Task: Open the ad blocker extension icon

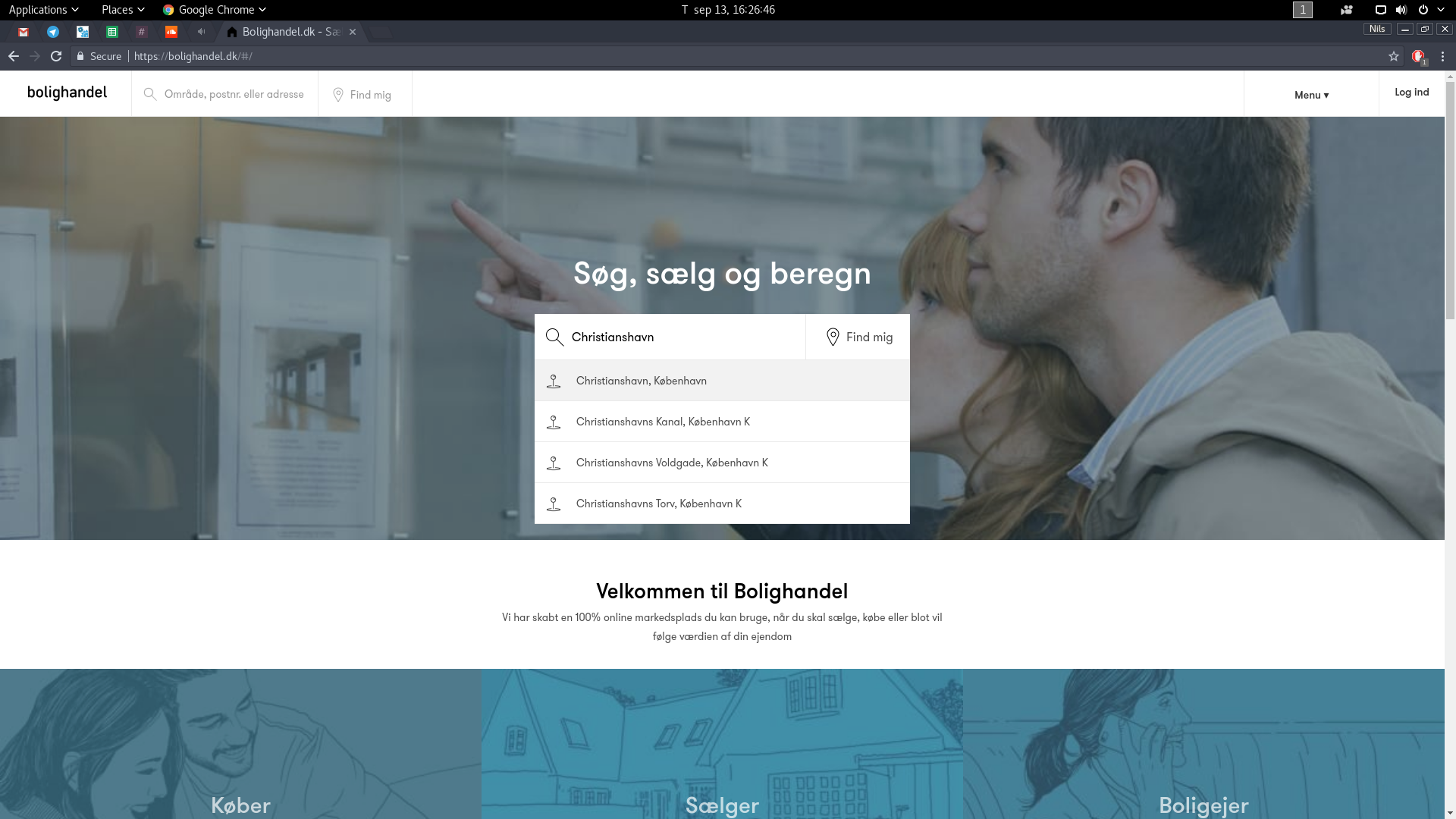Action: pos(1419,56)
